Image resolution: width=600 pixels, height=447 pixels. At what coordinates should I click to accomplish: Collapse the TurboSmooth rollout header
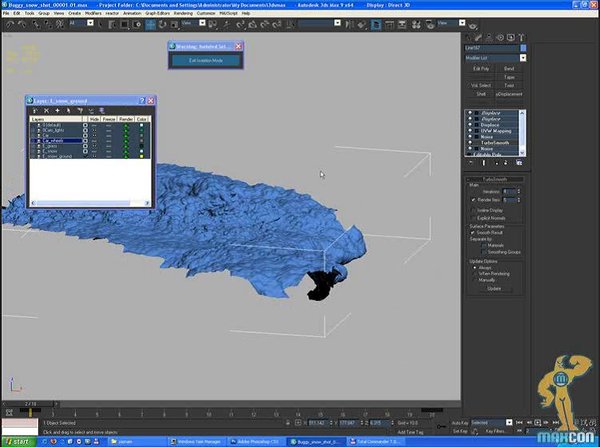(495, 179)
